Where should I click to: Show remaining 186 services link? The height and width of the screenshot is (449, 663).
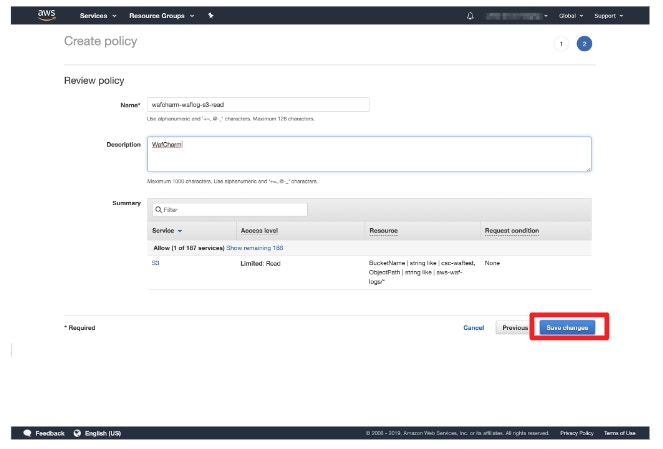pos(254,246)
